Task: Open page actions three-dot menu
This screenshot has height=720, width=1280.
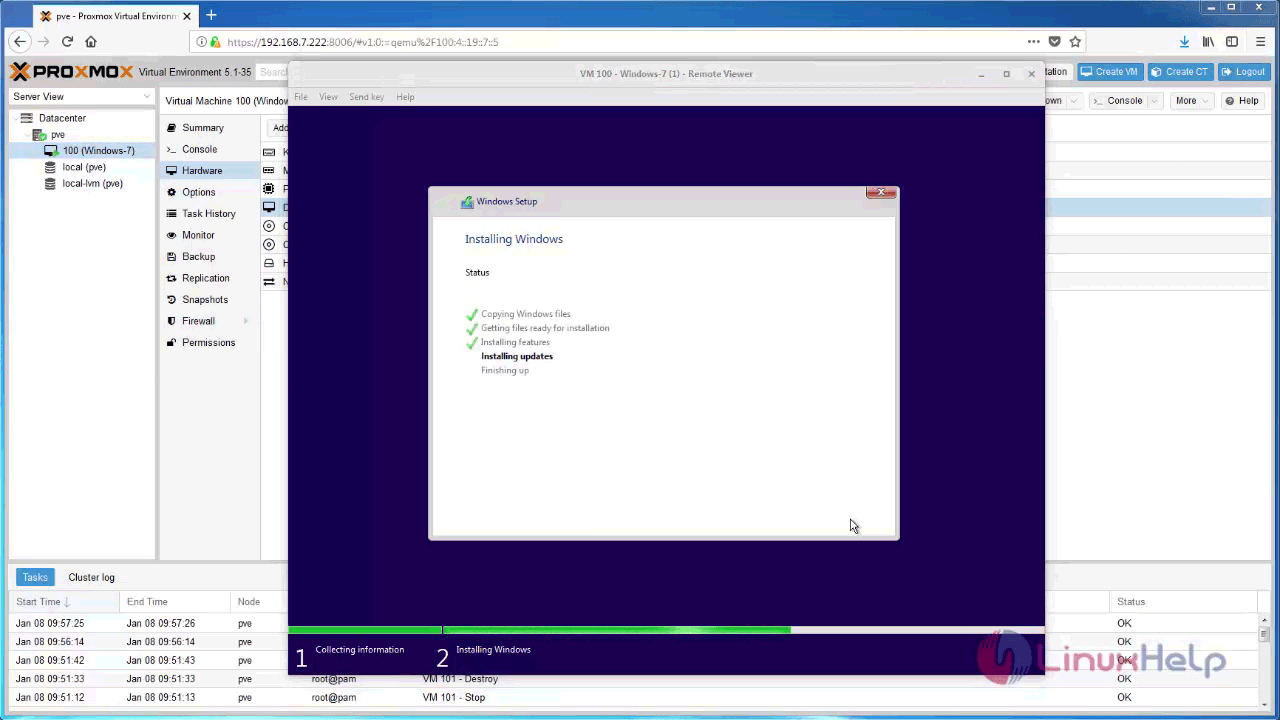Action: (1033, 42)
